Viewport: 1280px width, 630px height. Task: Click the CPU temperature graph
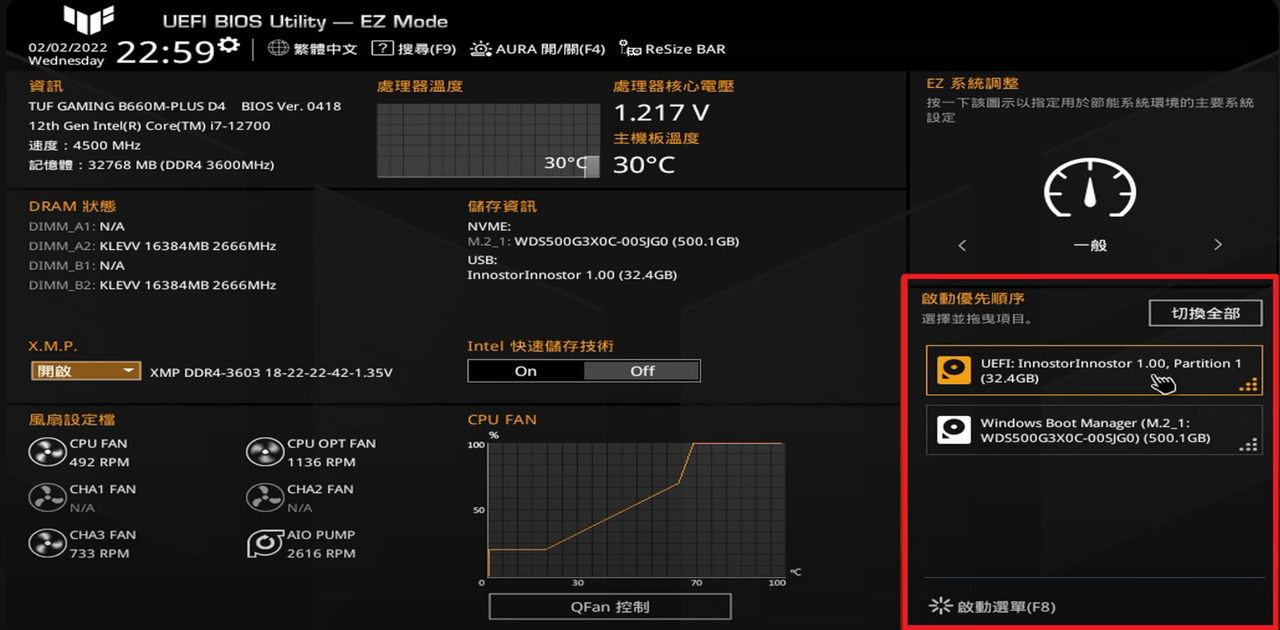488,141
